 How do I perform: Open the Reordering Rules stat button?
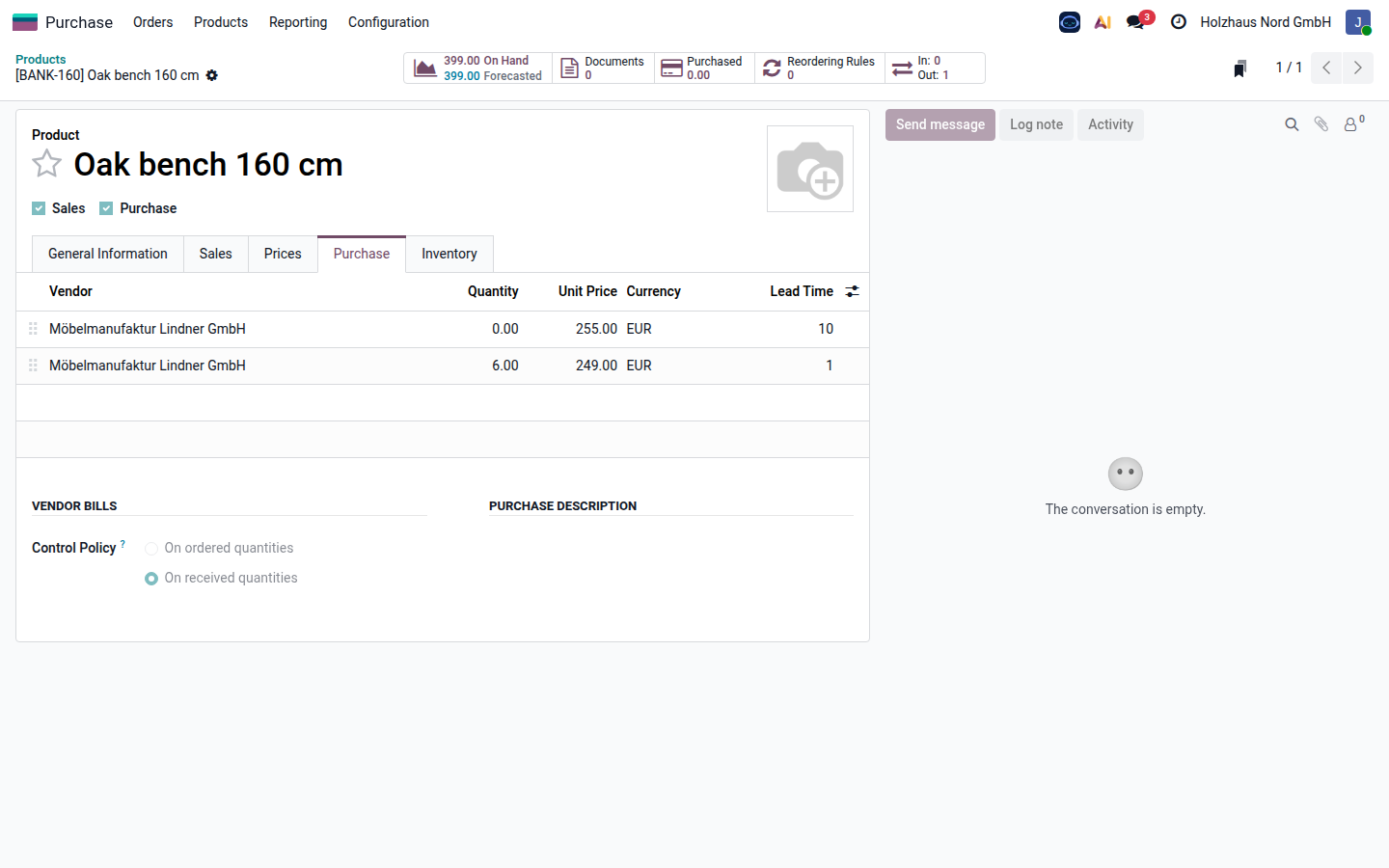coord(820,68)
